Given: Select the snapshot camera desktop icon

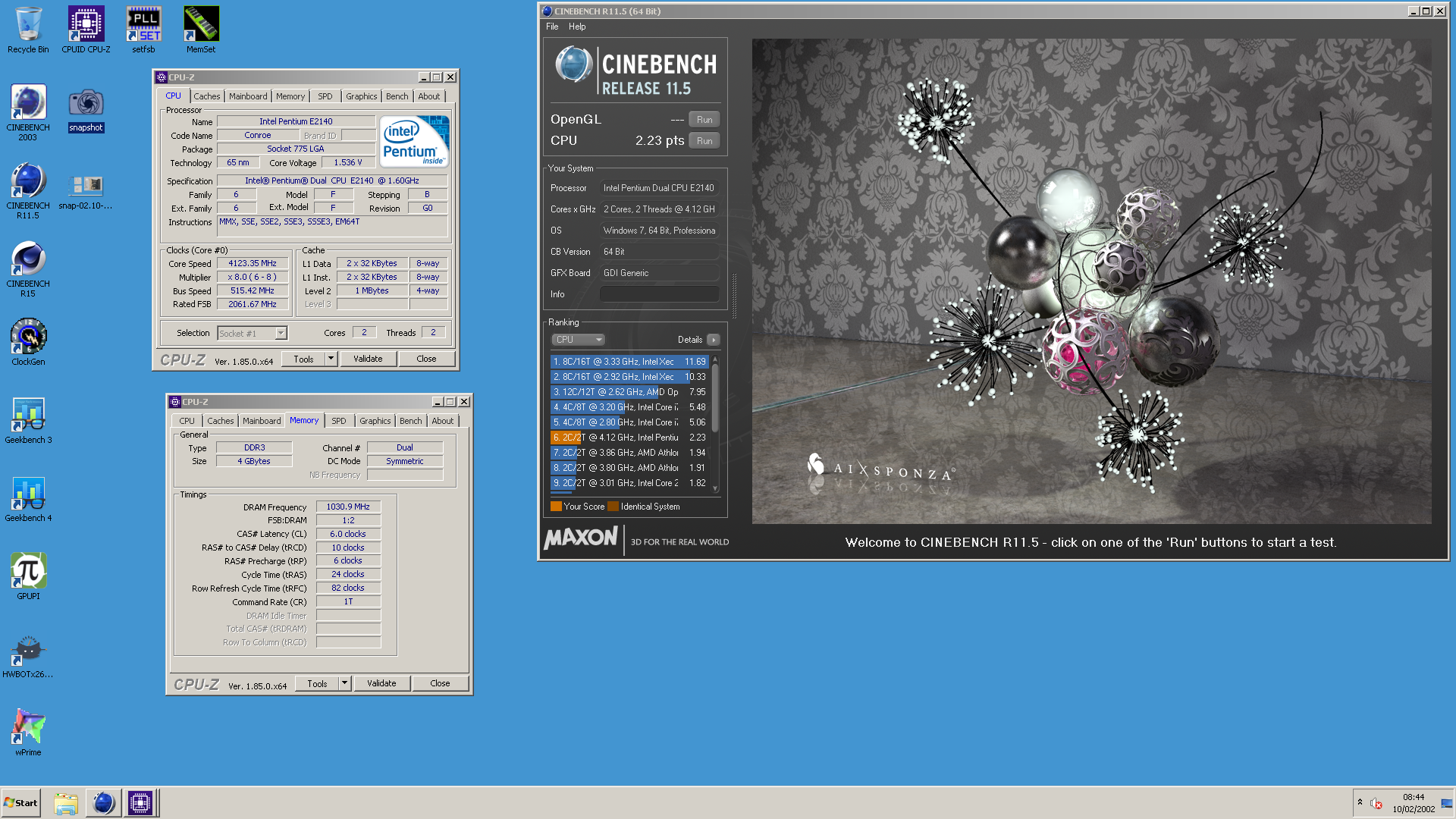Looking at the screenshot, I should coord(86,110).
